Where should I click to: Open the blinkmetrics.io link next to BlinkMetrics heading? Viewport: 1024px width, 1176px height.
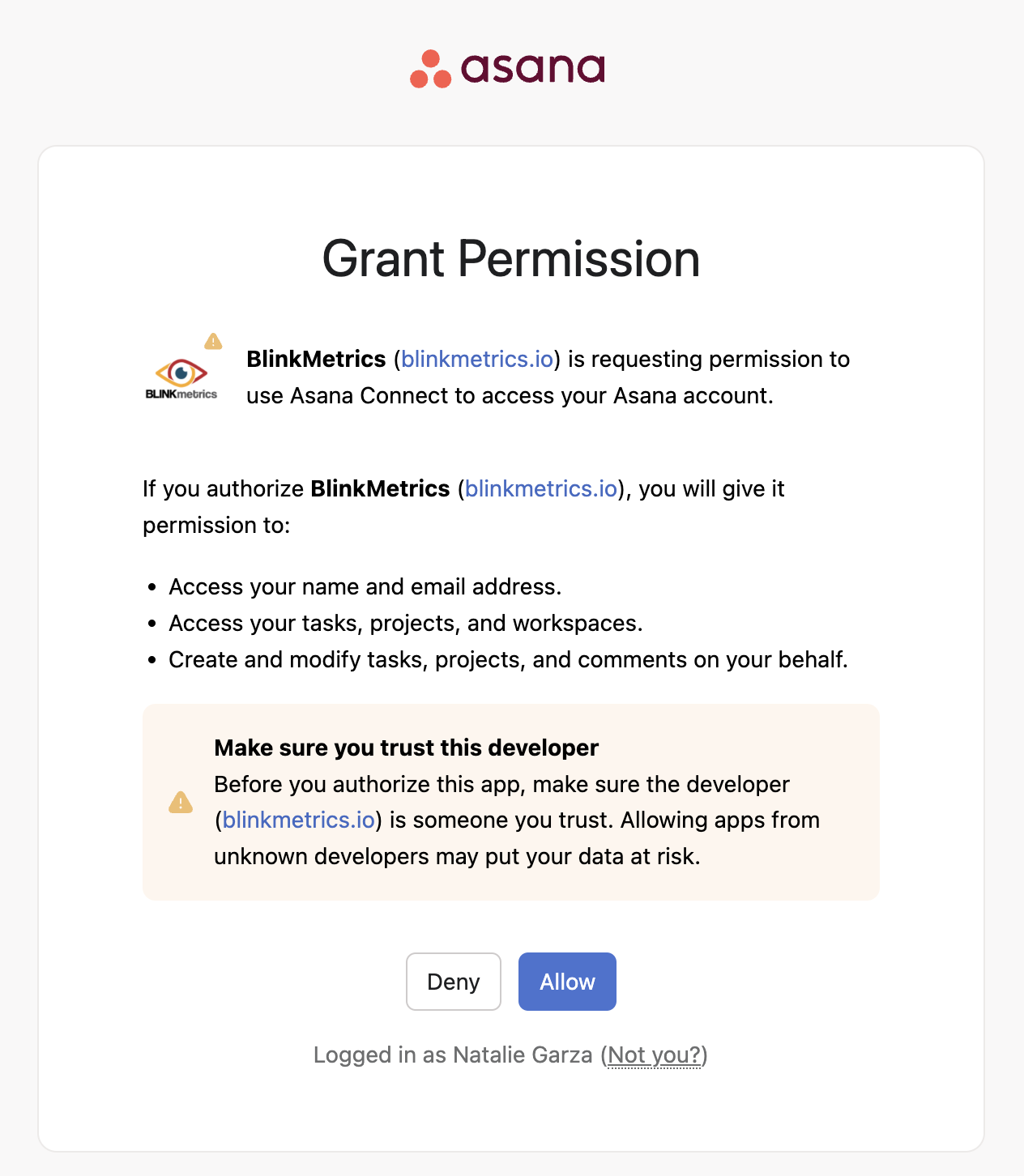tap(476, 360)
